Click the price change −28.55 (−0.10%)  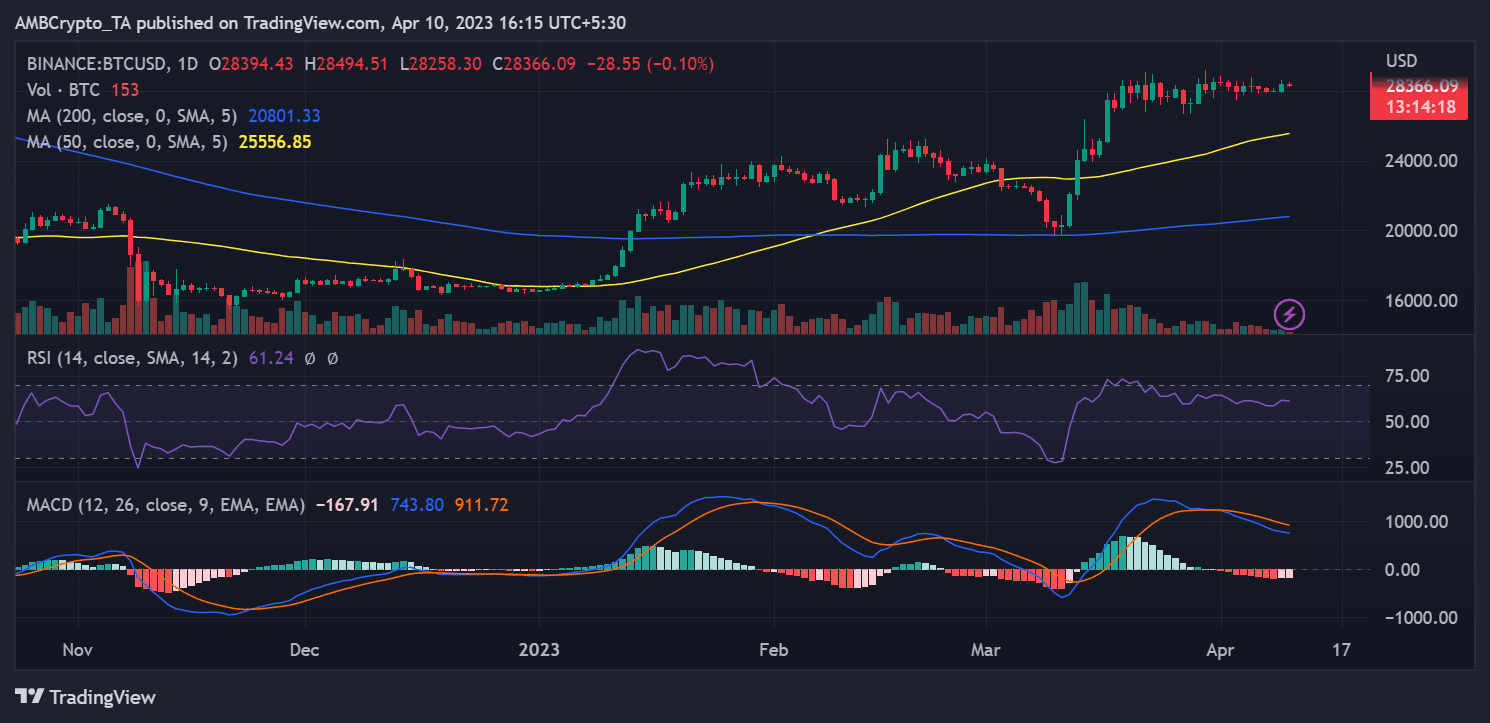pyautogui.click(x=650, y=64)
